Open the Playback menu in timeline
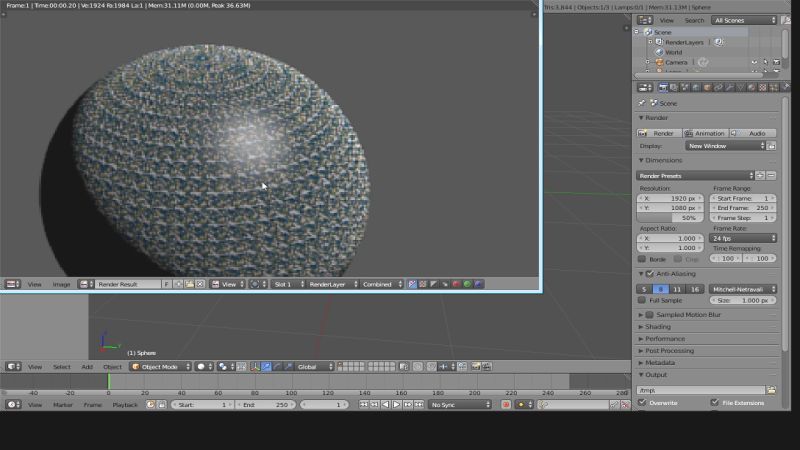The height and width of the screenshot is (450, 800). [125, 405]
